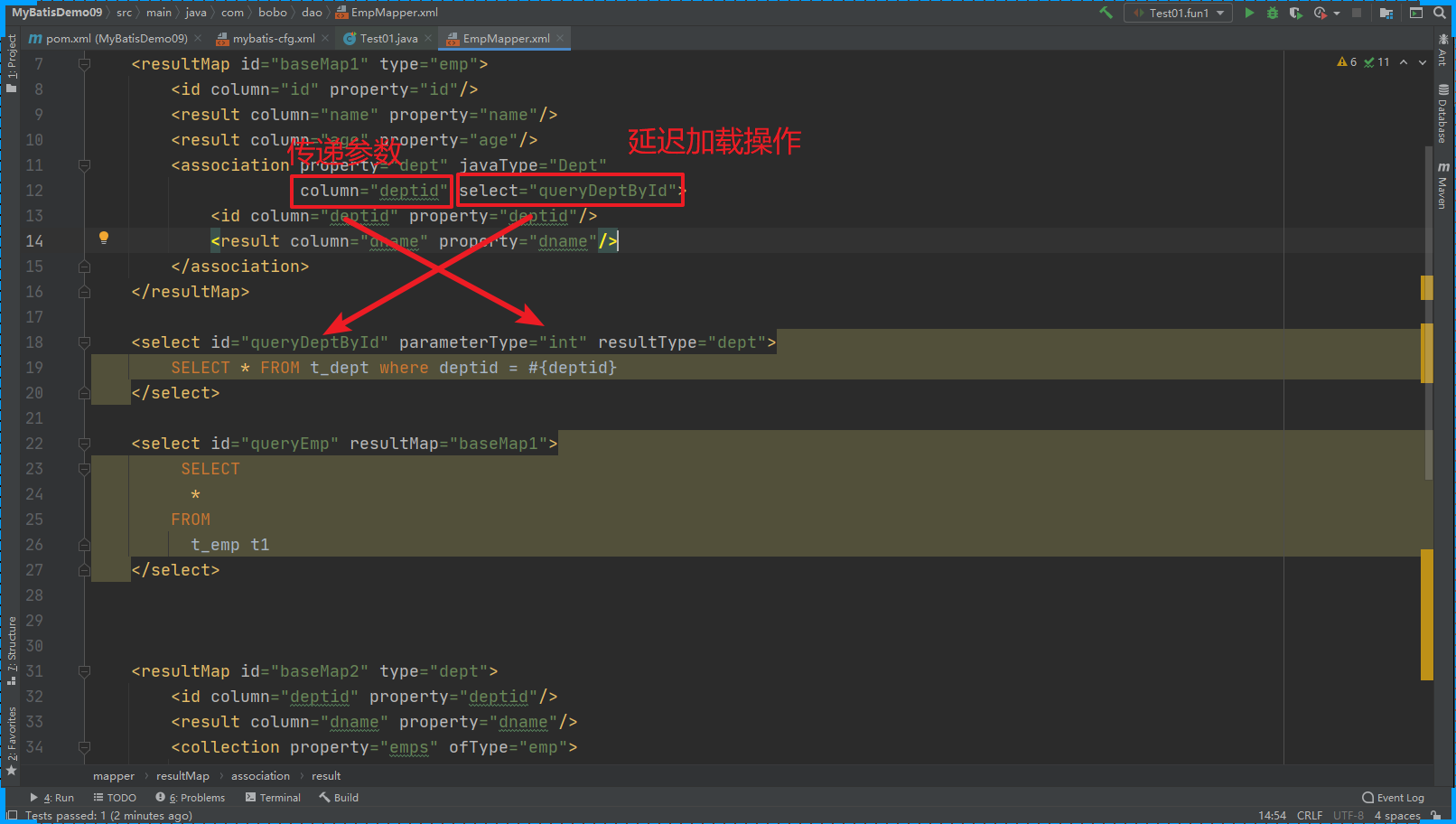Click 'association' in XML breadcrumb bar
The image size is (1456, 824).
tap(260, 776)
